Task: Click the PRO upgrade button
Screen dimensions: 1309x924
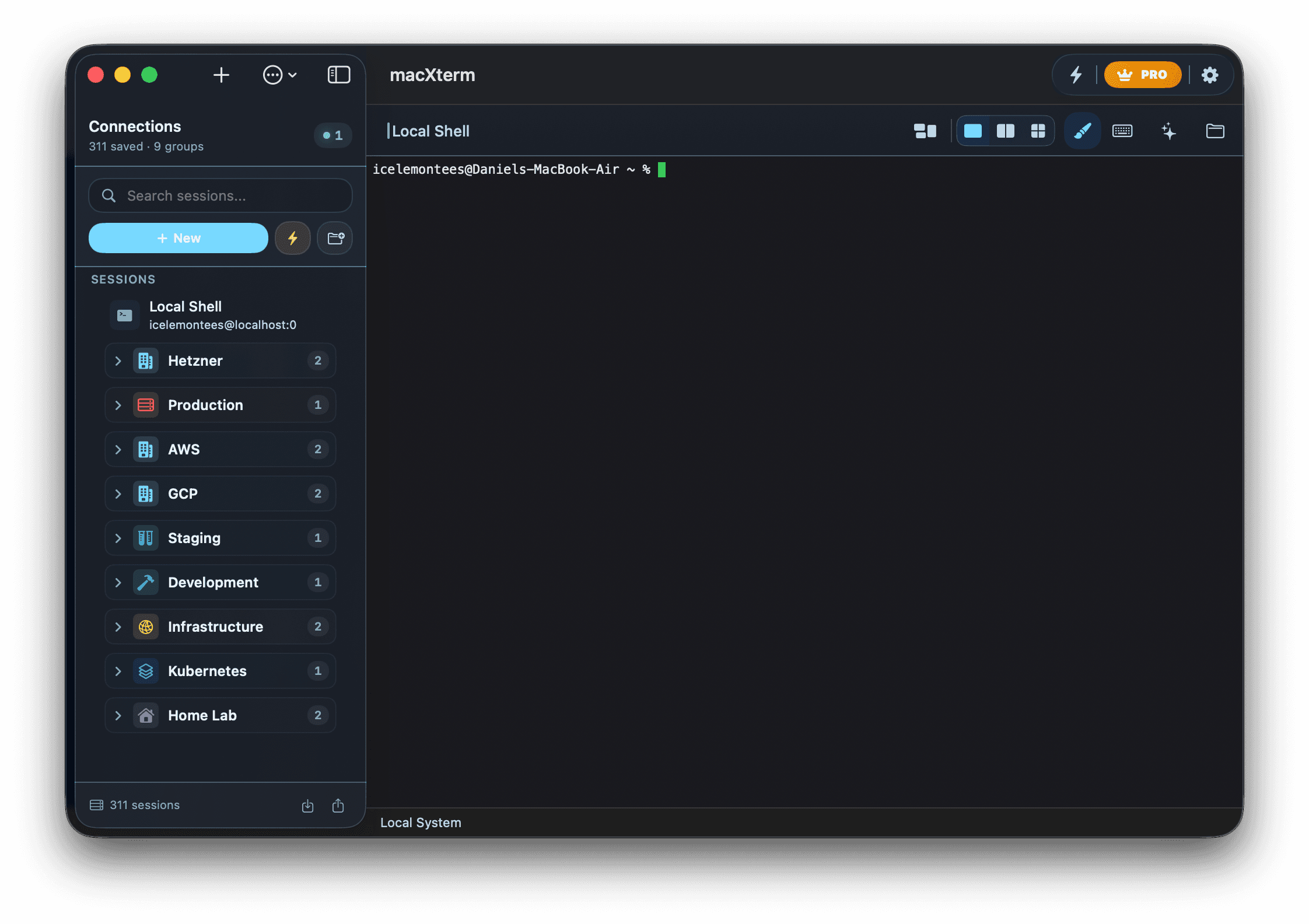Action: click(1142, 75)
